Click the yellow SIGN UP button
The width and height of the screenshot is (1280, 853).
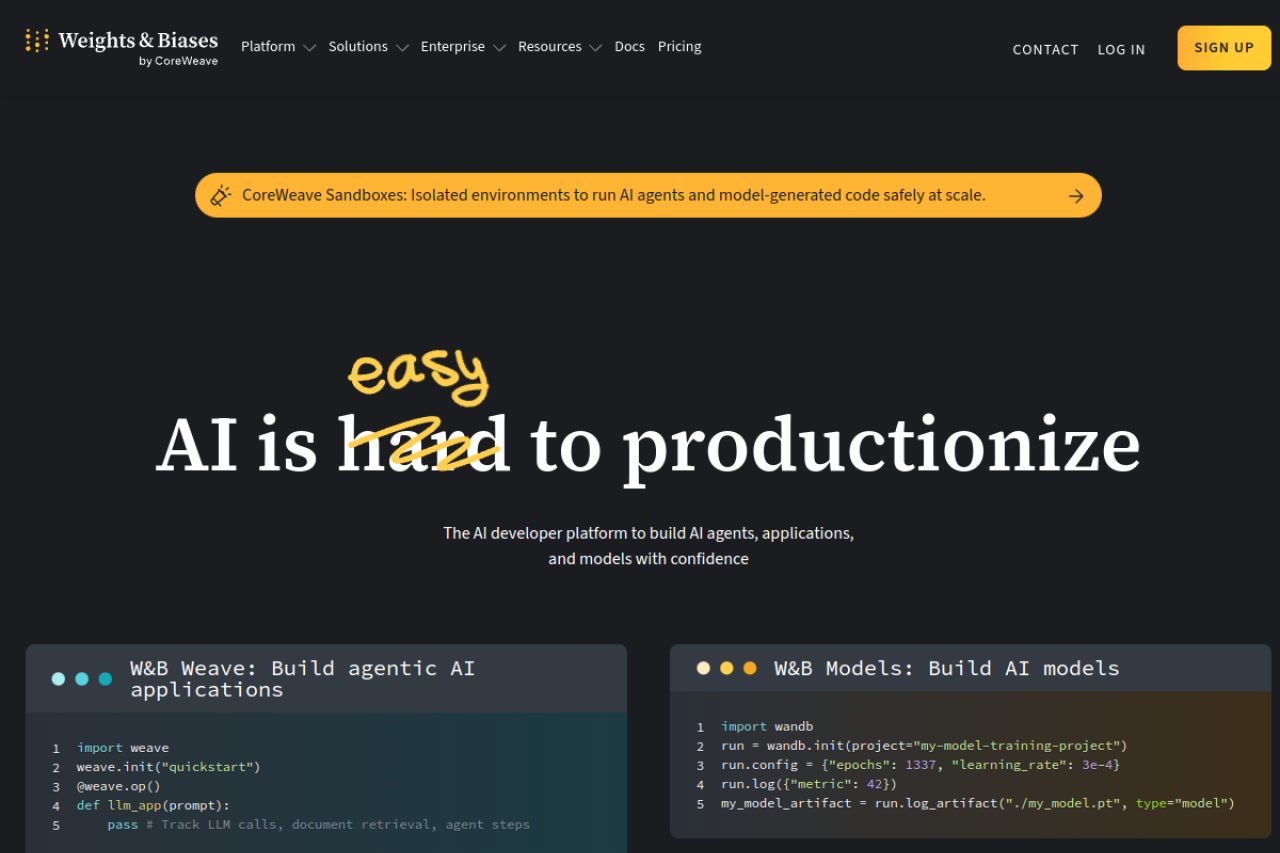pos(1224,48)
